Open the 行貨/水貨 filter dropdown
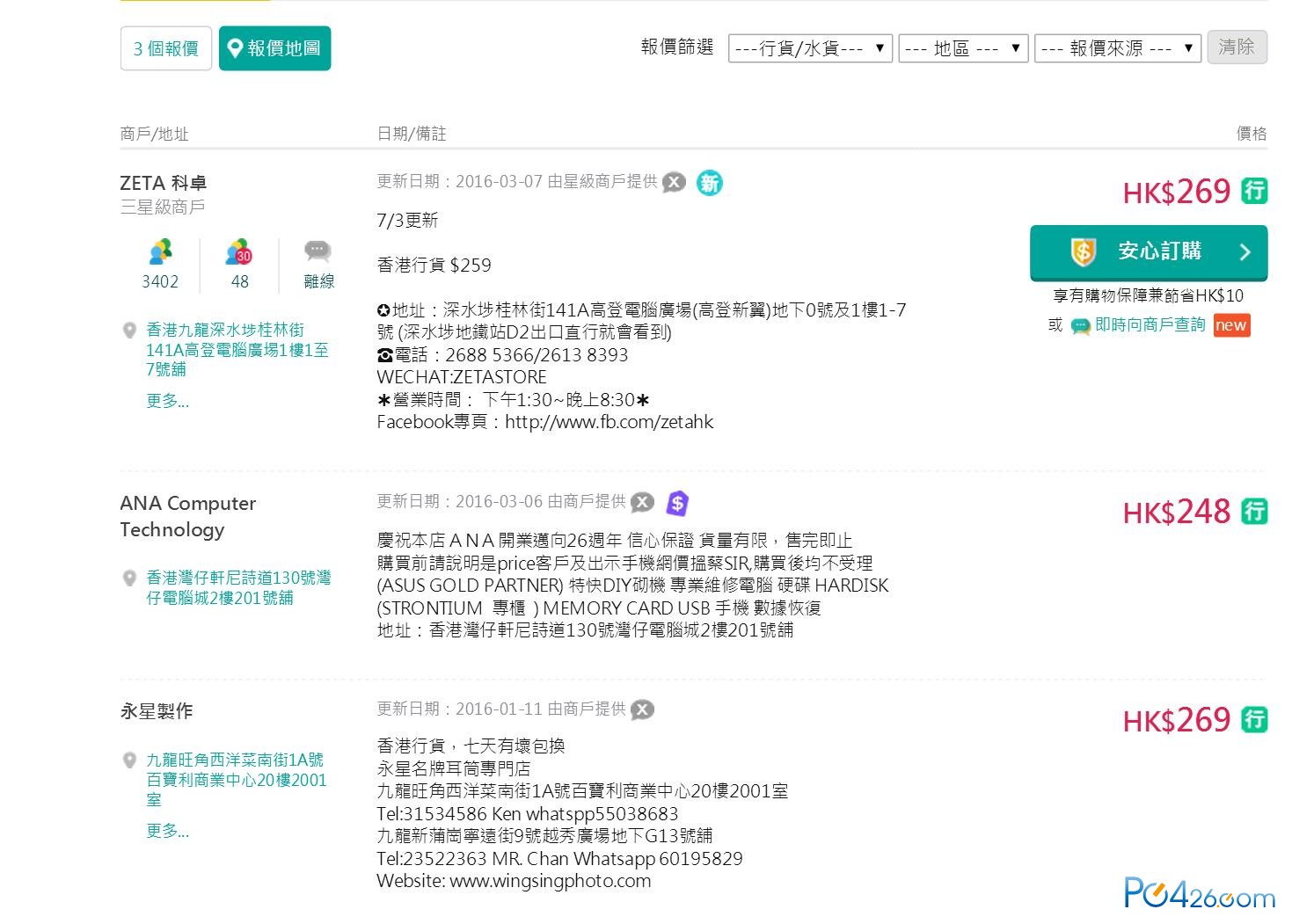The width and height of the screenshot is (1292, 924). 810,48
